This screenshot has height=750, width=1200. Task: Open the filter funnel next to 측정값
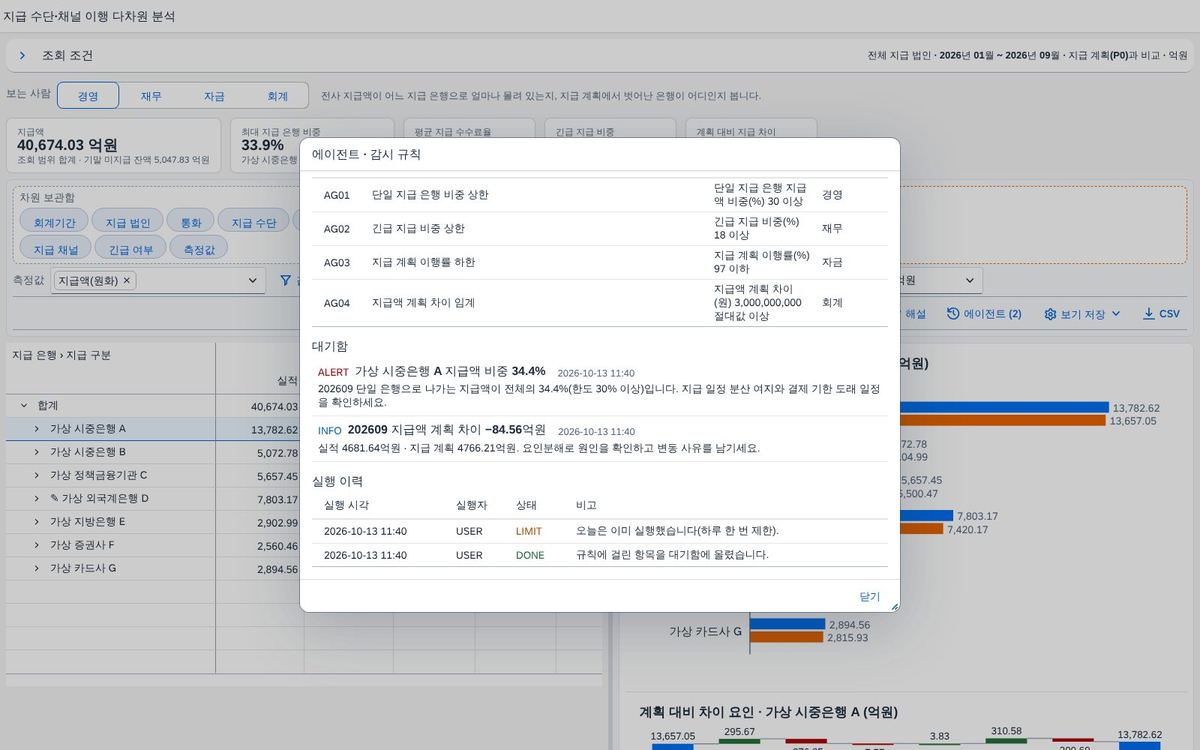tap(286, 281)
